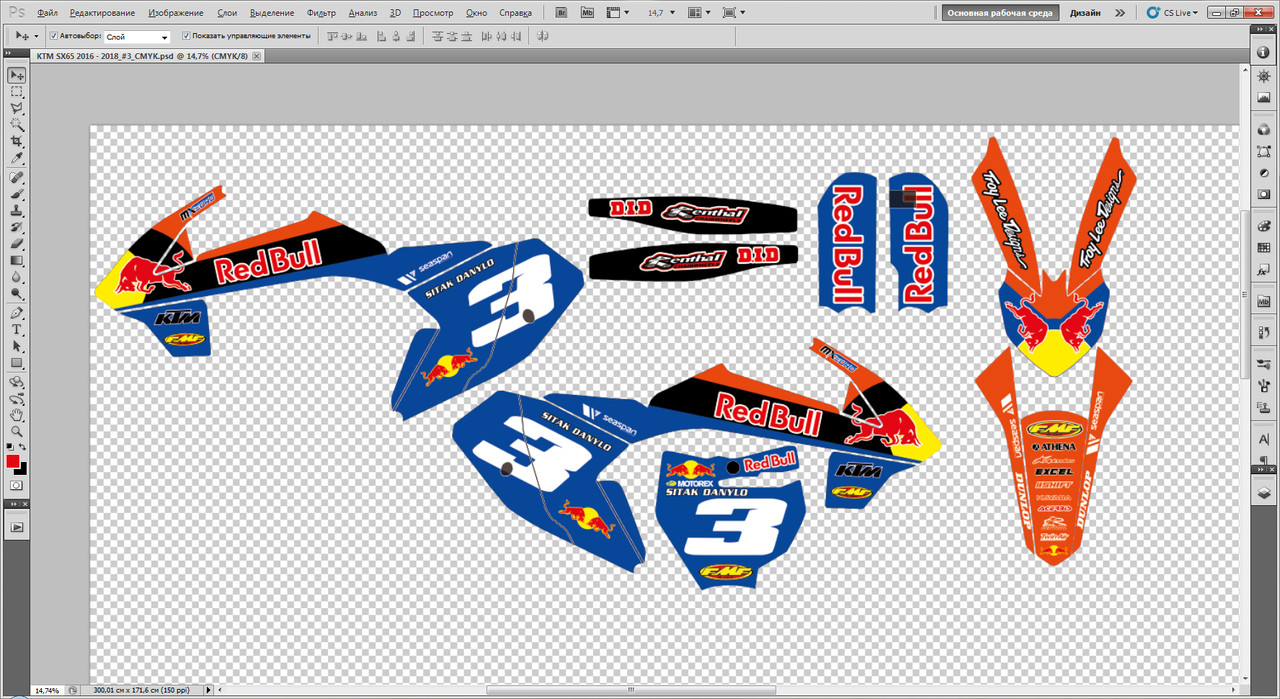
Task: Open the Файл menu
Action: [46, 13]
